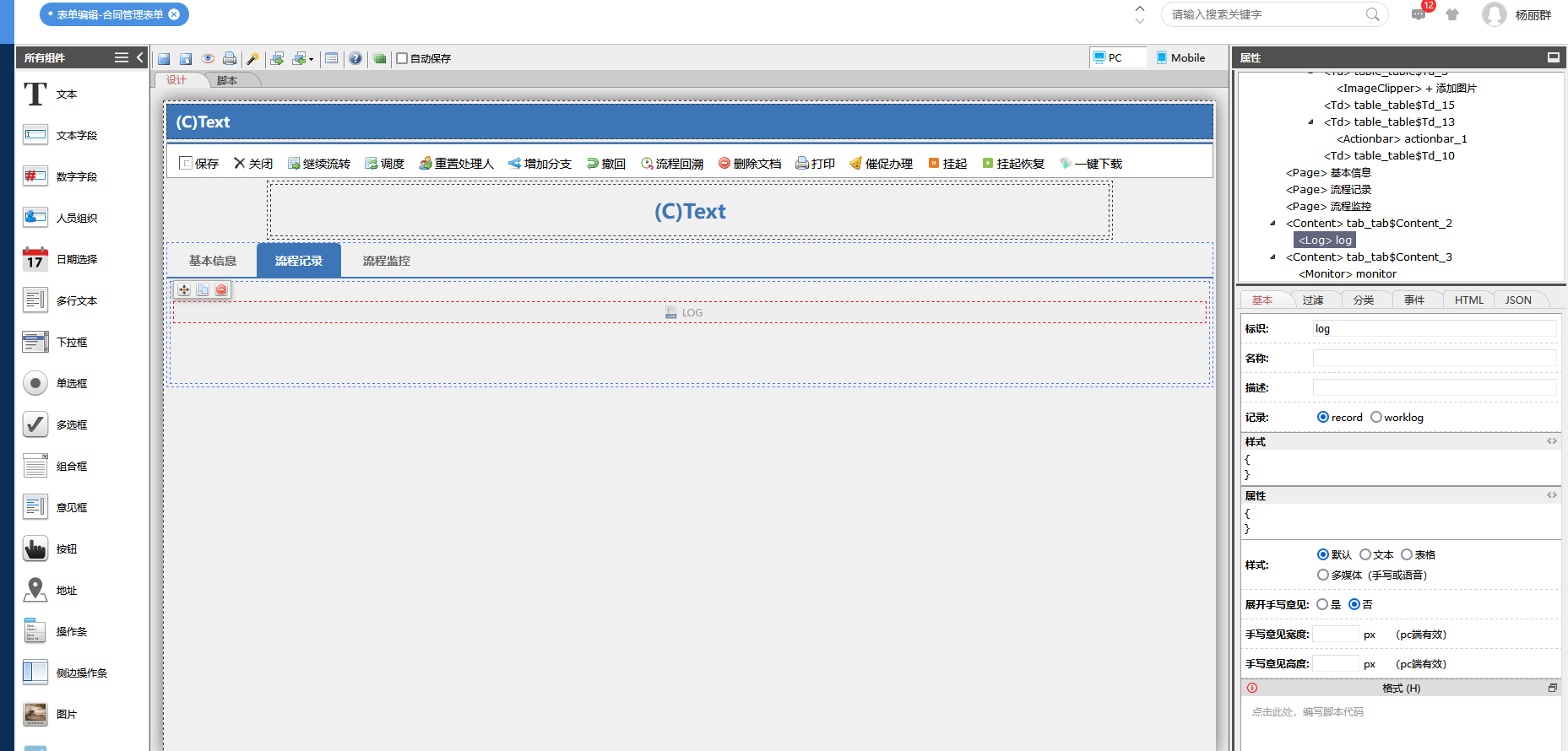Select the worklog radio option
1568x751 pixels.
[1376, 417]
